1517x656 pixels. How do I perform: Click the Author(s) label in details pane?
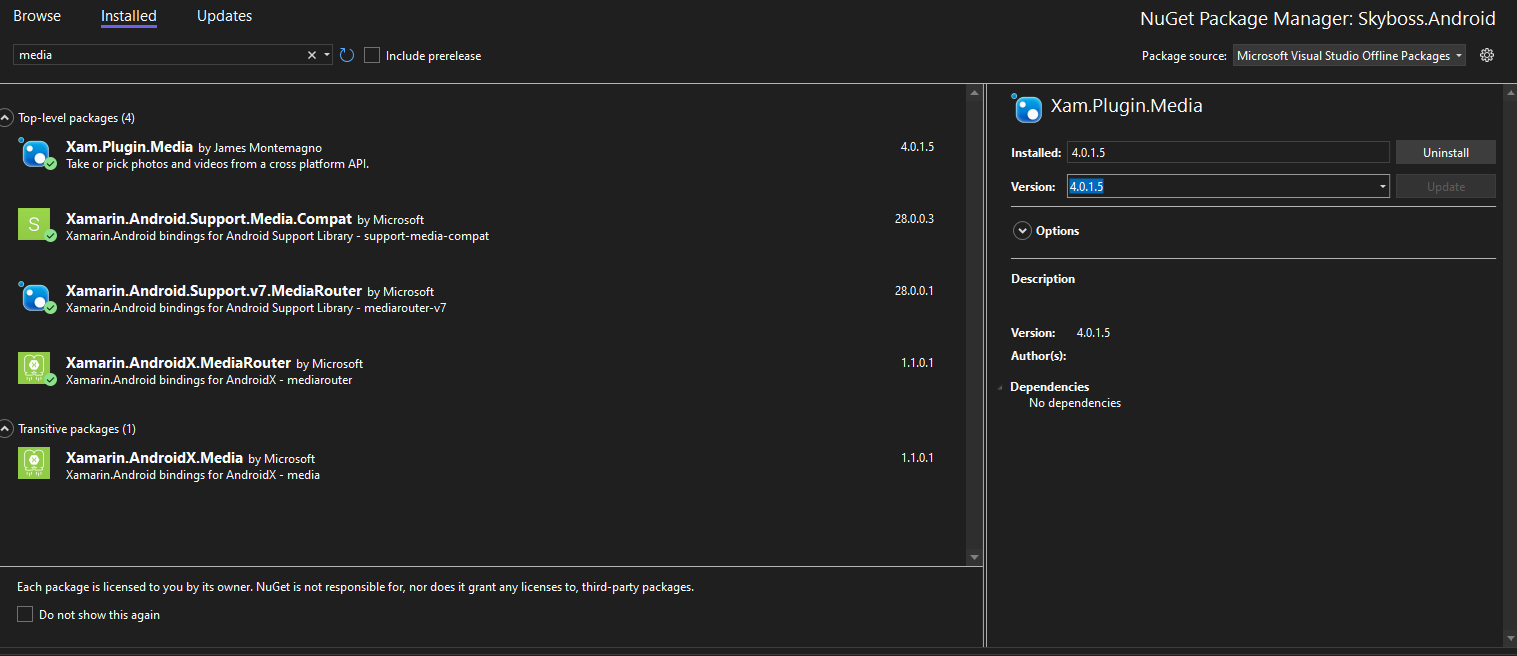[x=1039, y=355]
